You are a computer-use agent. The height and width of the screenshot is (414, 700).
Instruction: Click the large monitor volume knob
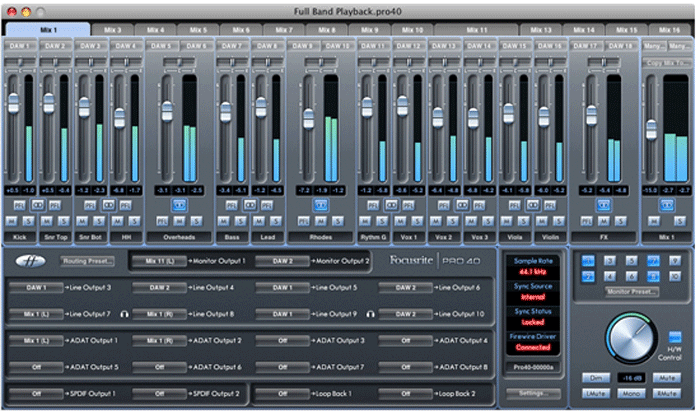[x=631, y=339]
